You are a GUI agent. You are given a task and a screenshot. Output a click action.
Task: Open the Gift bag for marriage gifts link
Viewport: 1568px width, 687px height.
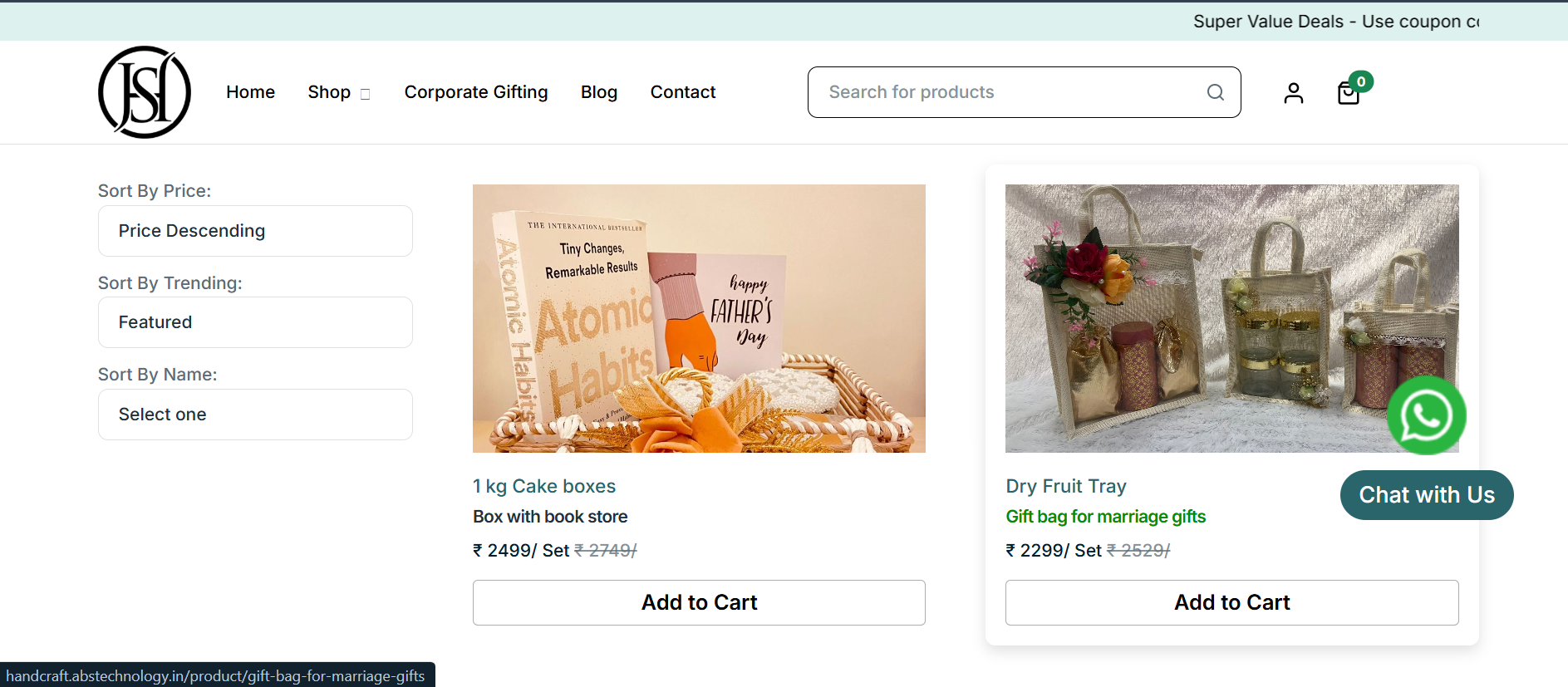(1105, 517)
